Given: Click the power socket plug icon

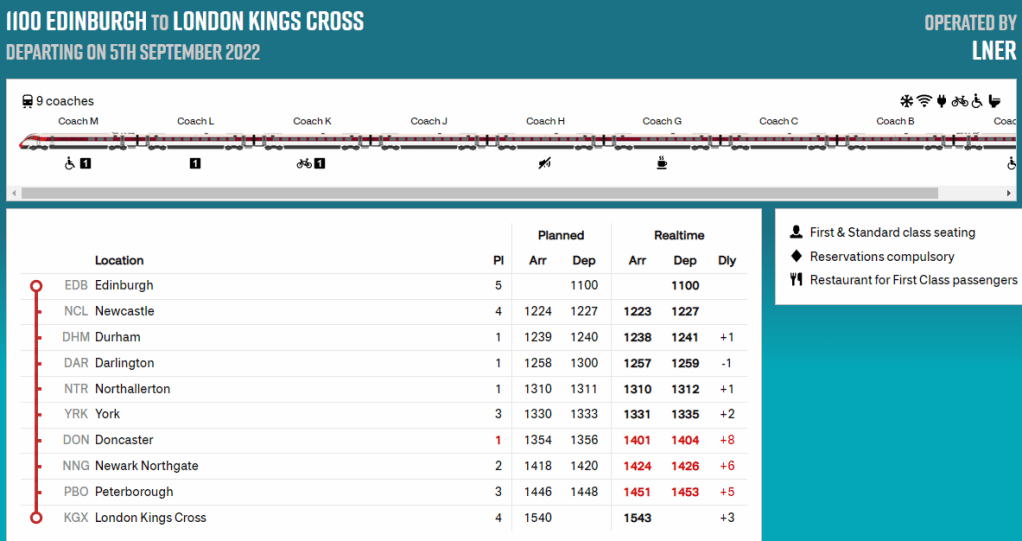Looking at the screenshot, I should click(941, 101).
